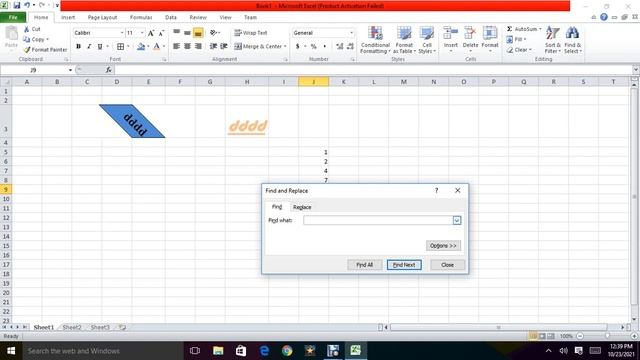
Task: Switch to the Sheet3 worksheet tab
Action: tap(100, 327)
